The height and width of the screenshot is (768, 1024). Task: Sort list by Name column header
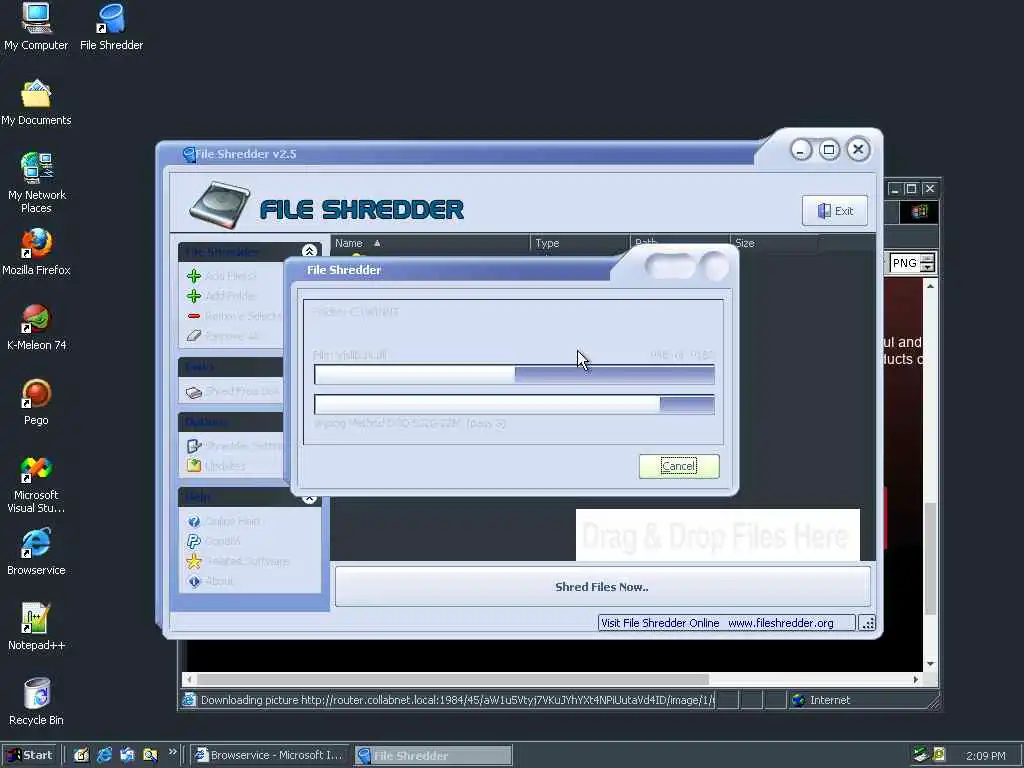click(430, 243)
